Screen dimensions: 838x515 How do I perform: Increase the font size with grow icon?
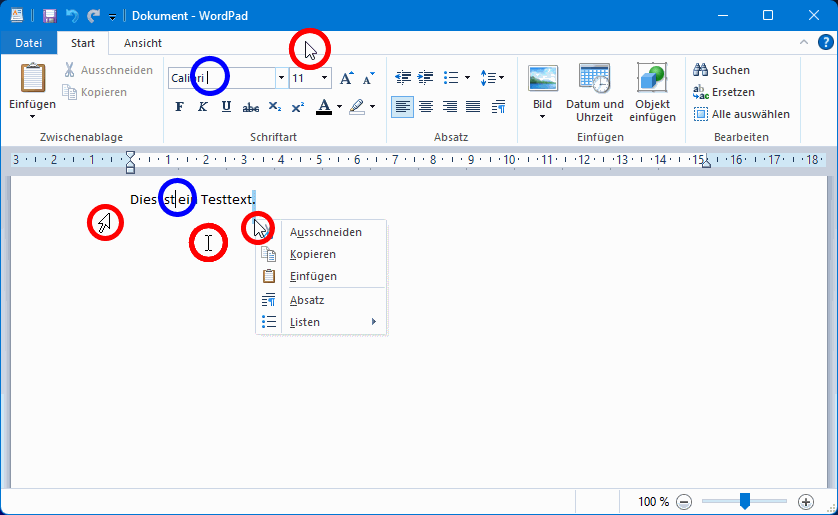[346, 78]
